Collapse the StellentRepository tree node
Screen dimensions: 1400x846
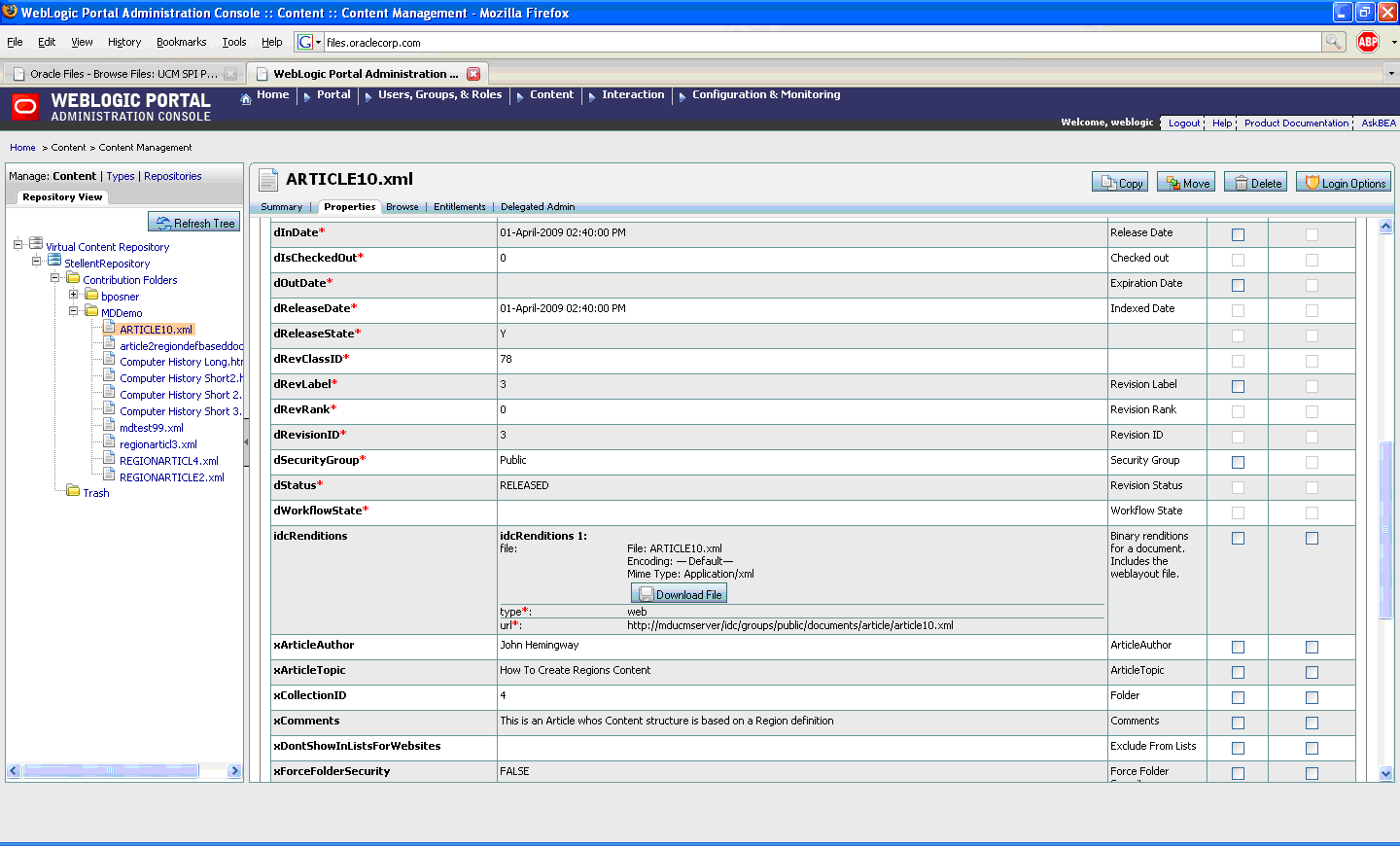36,261
